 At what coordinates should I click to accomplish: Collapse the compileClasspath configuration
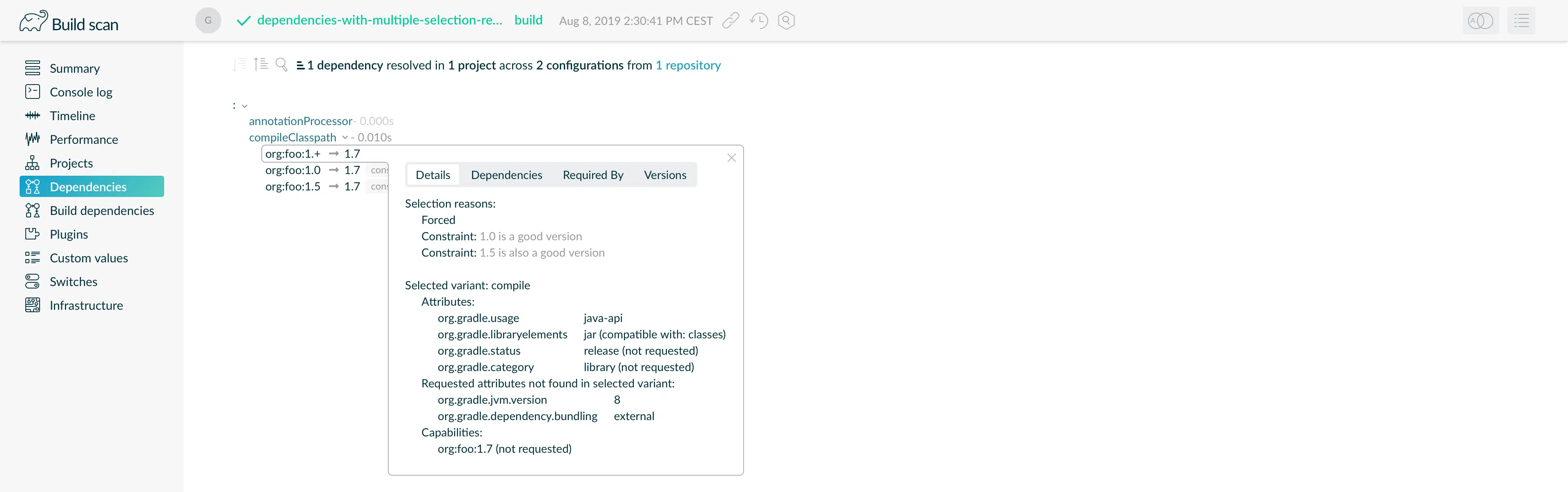click(345, 138)
